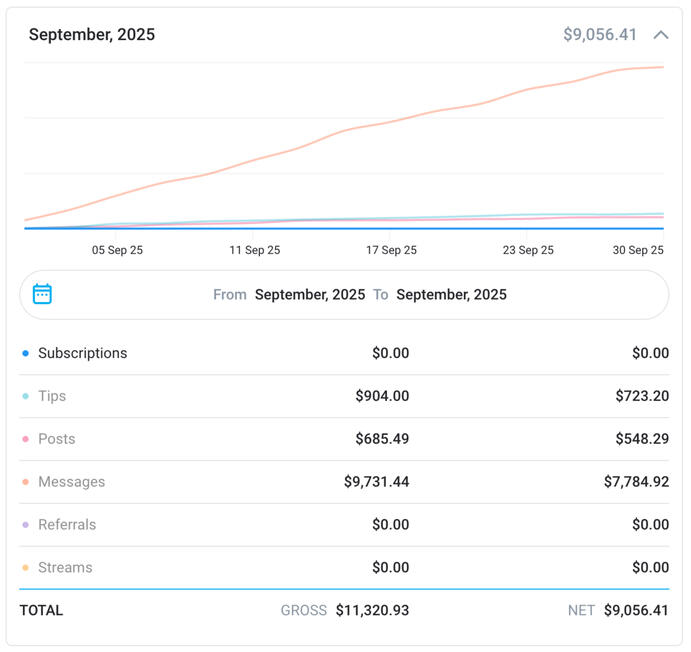Screen dimensions: 691x652
Task: Click the Subscriptions row label
Action: pos(82,353)
